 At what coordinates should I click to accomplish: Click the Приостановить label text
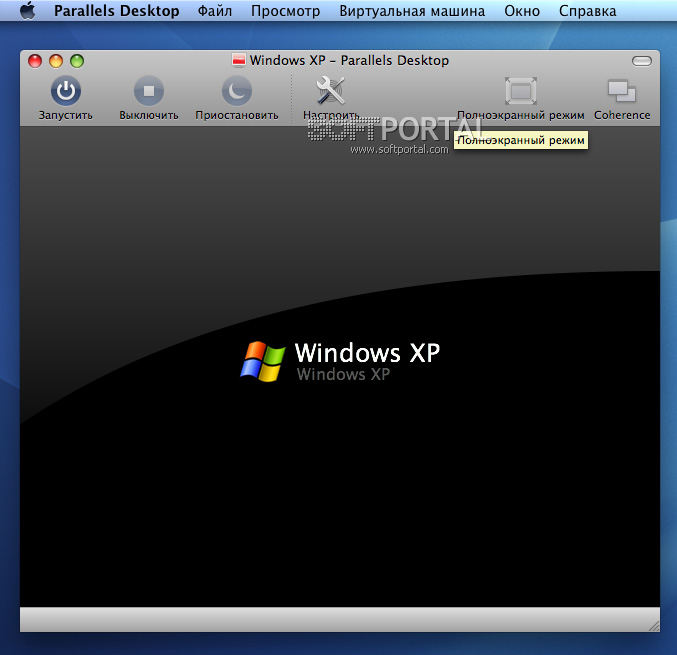click(237, 115)
